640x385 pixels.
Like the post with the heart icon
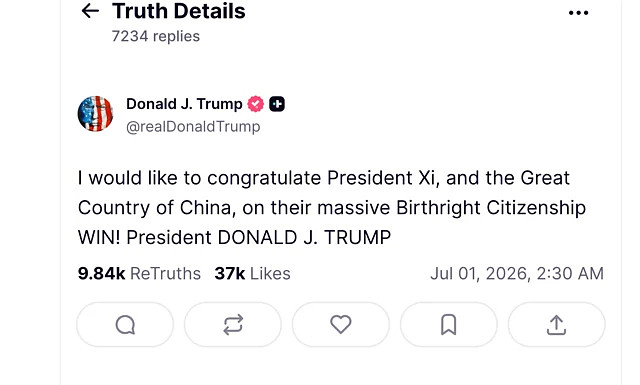click(x=340, y=325)
